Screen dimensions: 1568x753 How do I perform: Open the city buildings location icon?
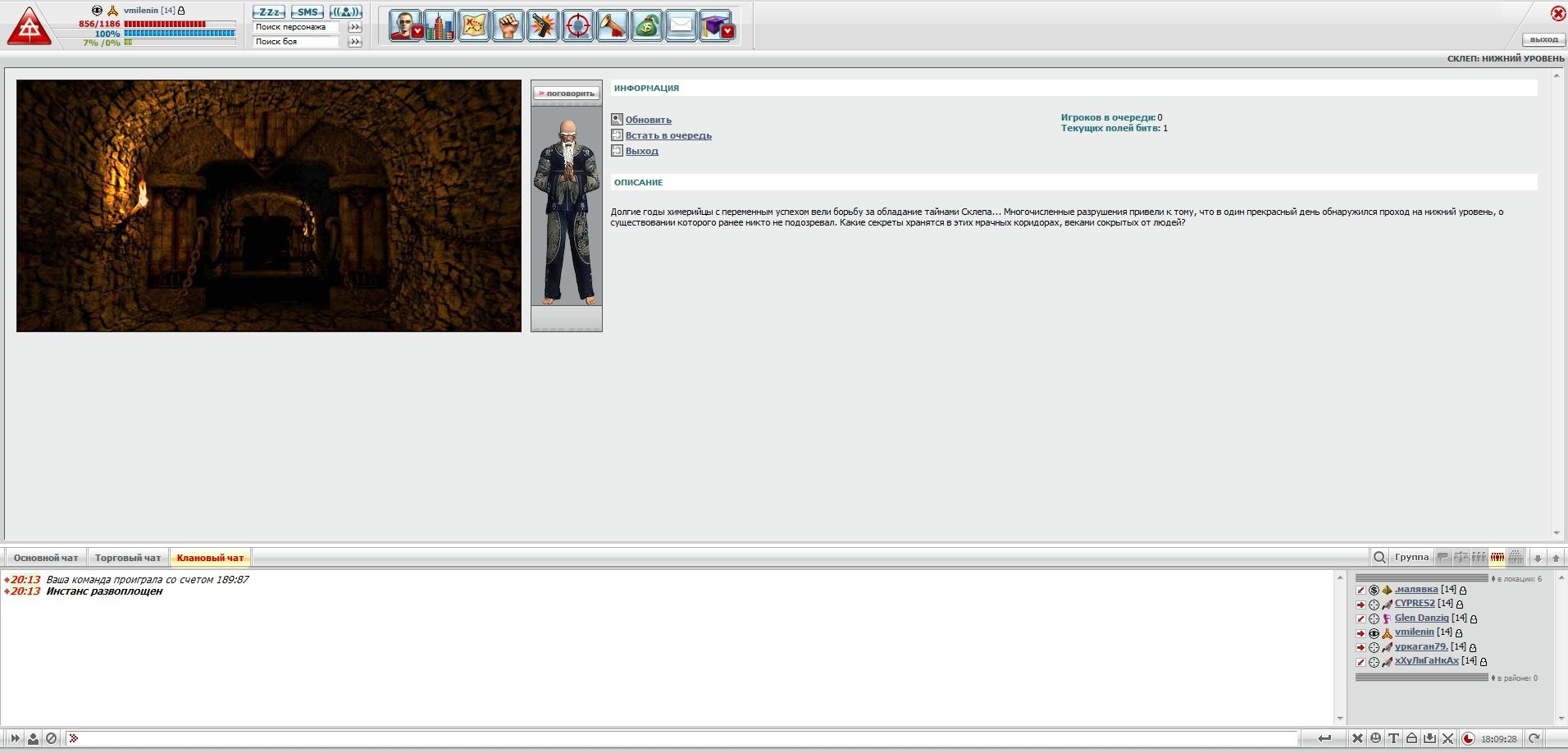pos(440,26)
